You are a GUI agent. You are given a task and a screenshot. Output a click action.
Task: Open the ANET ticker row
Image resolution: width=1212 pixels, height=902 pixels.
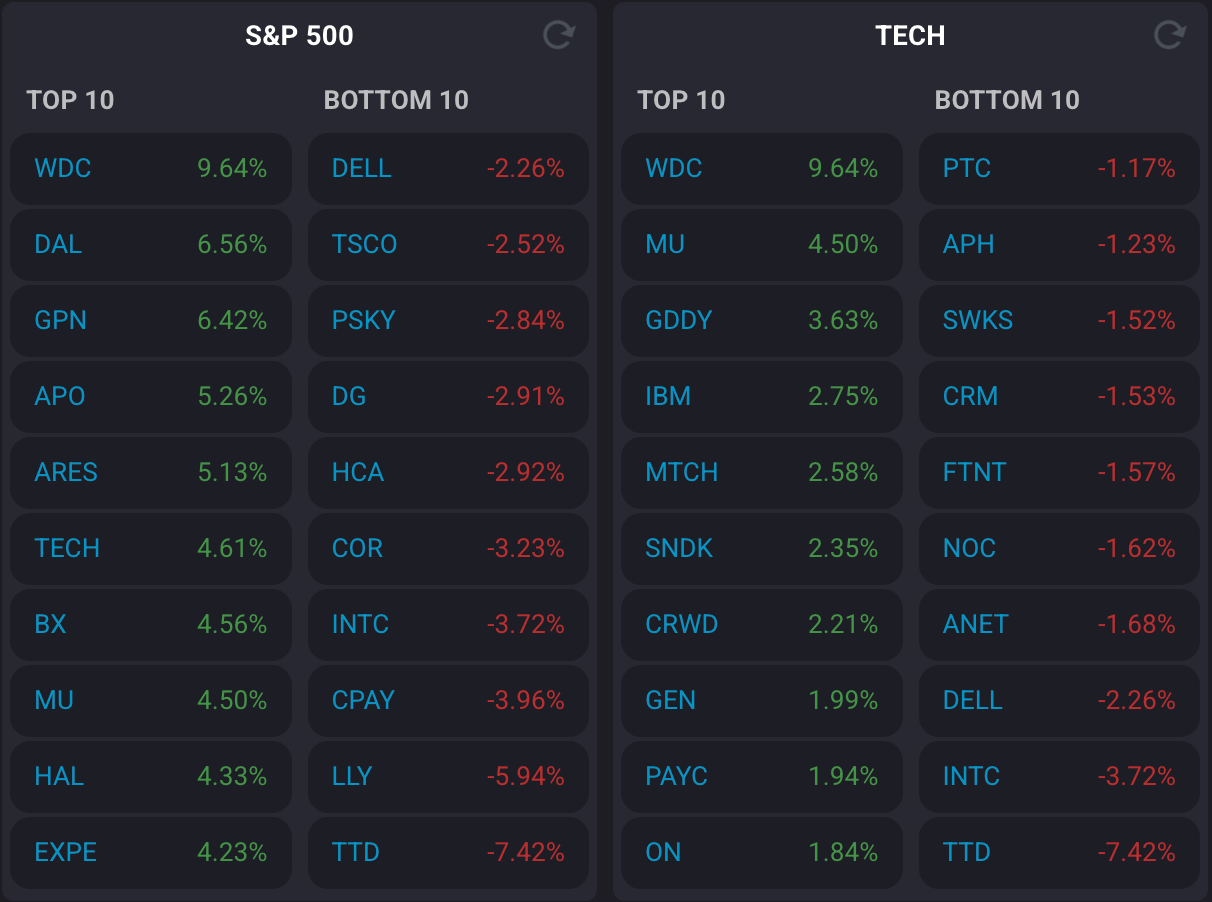(x=1058, y=624)
